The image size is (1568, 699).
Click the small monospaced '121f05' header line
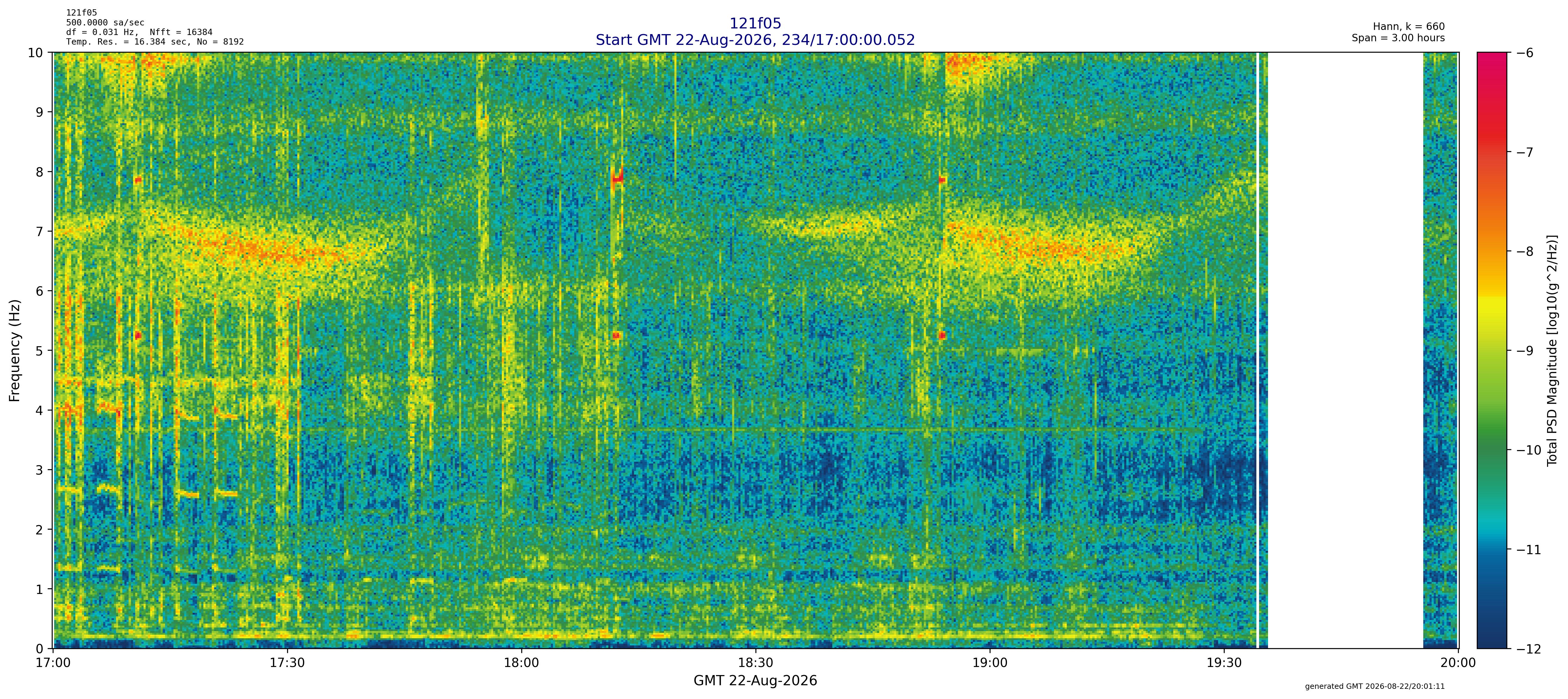click(82, 13)
